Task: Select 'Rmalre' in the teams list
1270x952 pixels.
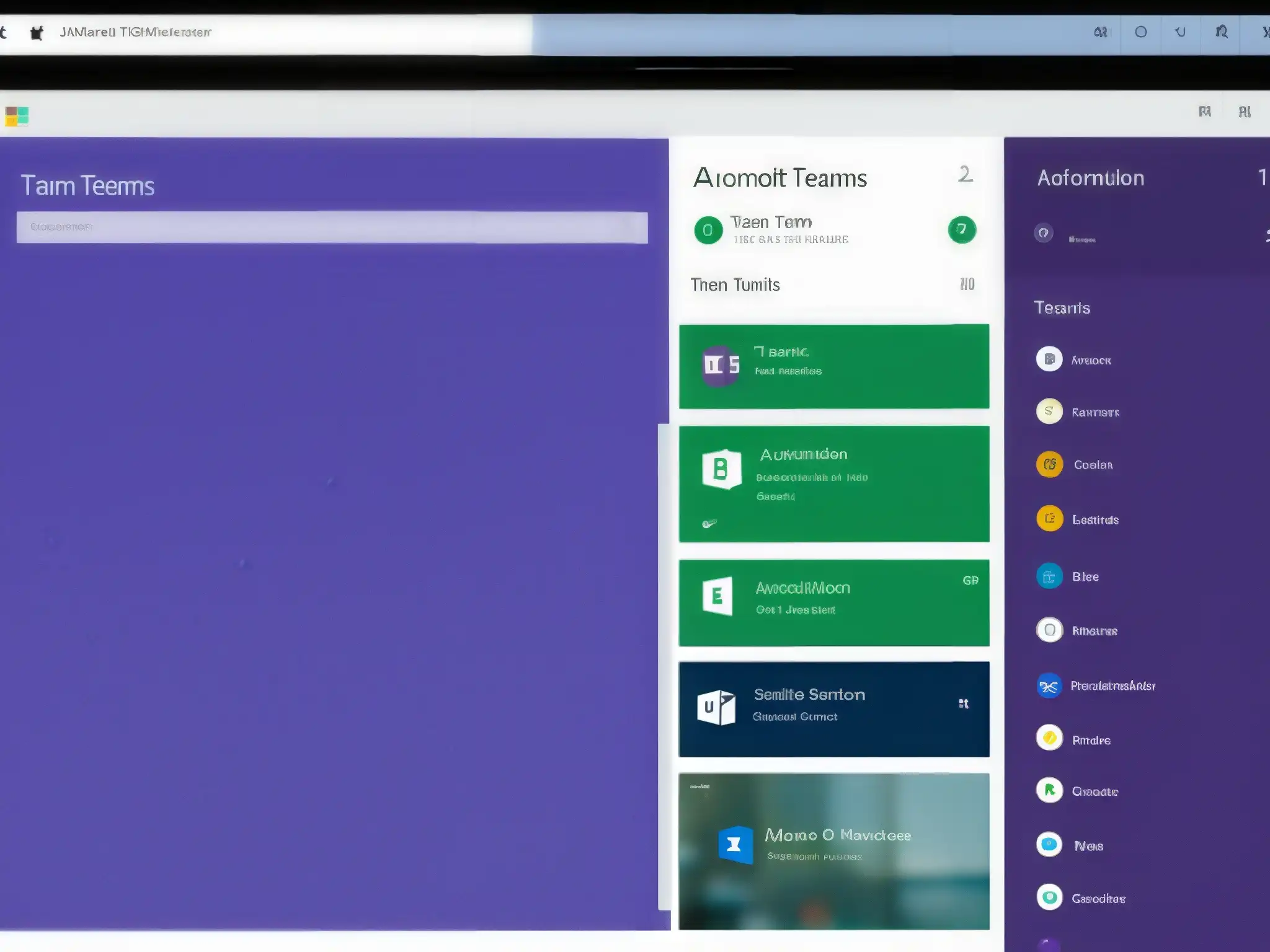Action: (1091, 740)
